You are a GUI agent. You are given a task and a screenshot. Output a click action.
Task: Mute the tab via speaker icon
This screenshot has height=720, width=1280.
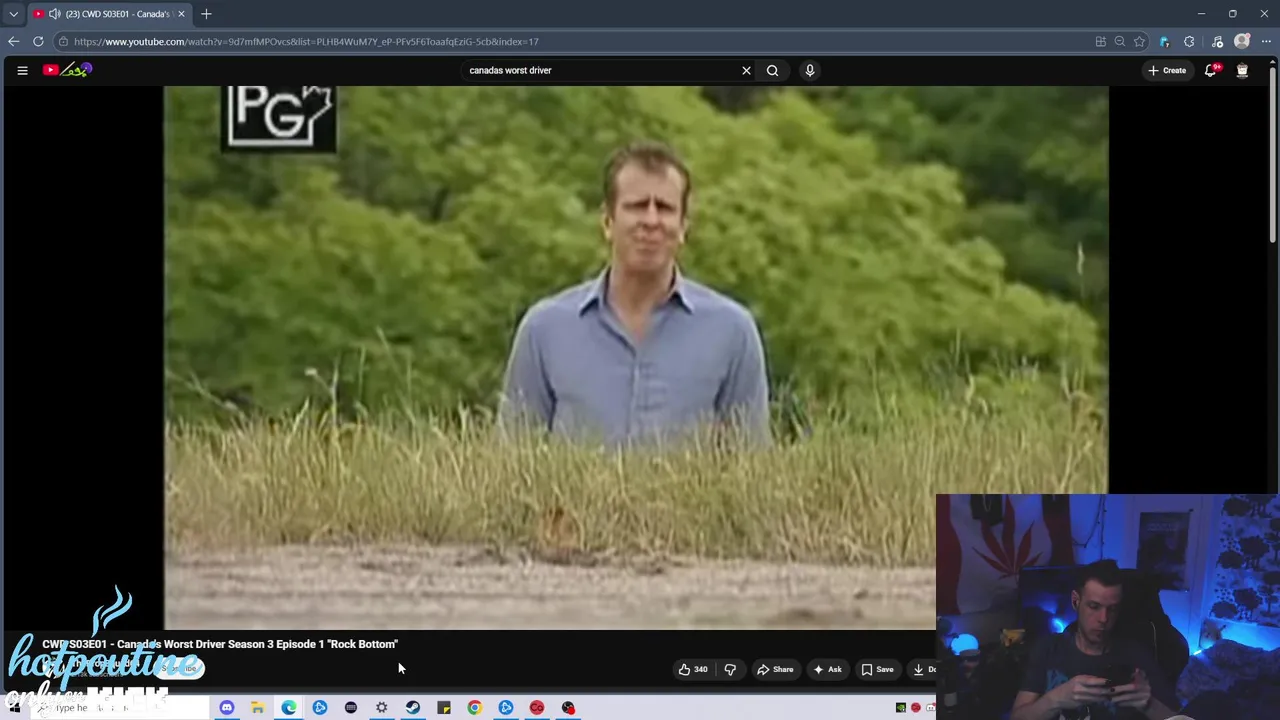(54, 14)
